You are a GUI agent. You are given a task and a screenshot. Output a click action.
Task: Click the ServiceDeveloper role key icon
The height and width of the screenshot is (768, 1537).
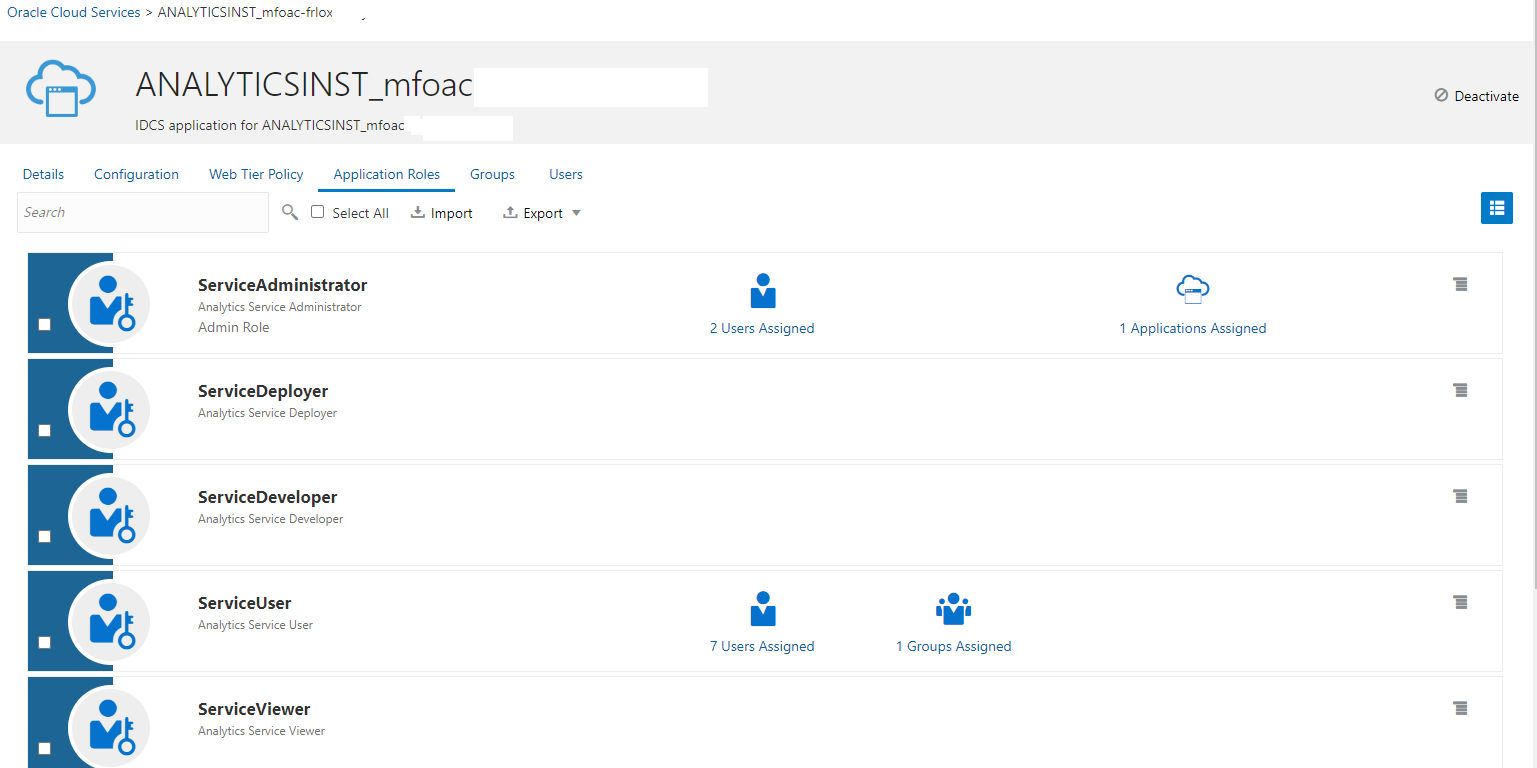tap(109, 515)
